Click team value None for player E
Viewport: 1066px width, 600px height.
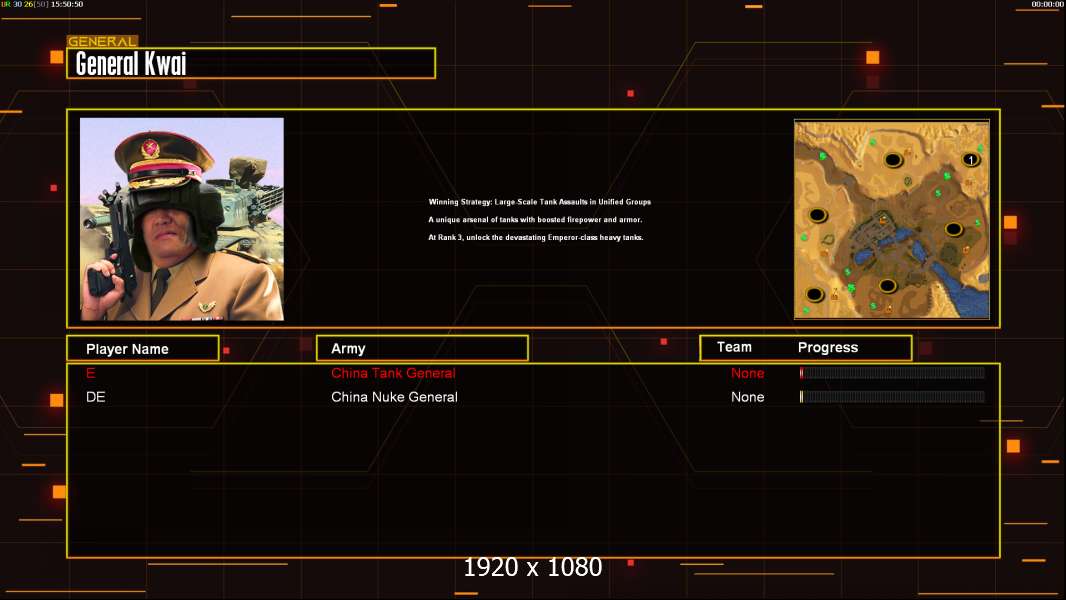pos(747,373)
